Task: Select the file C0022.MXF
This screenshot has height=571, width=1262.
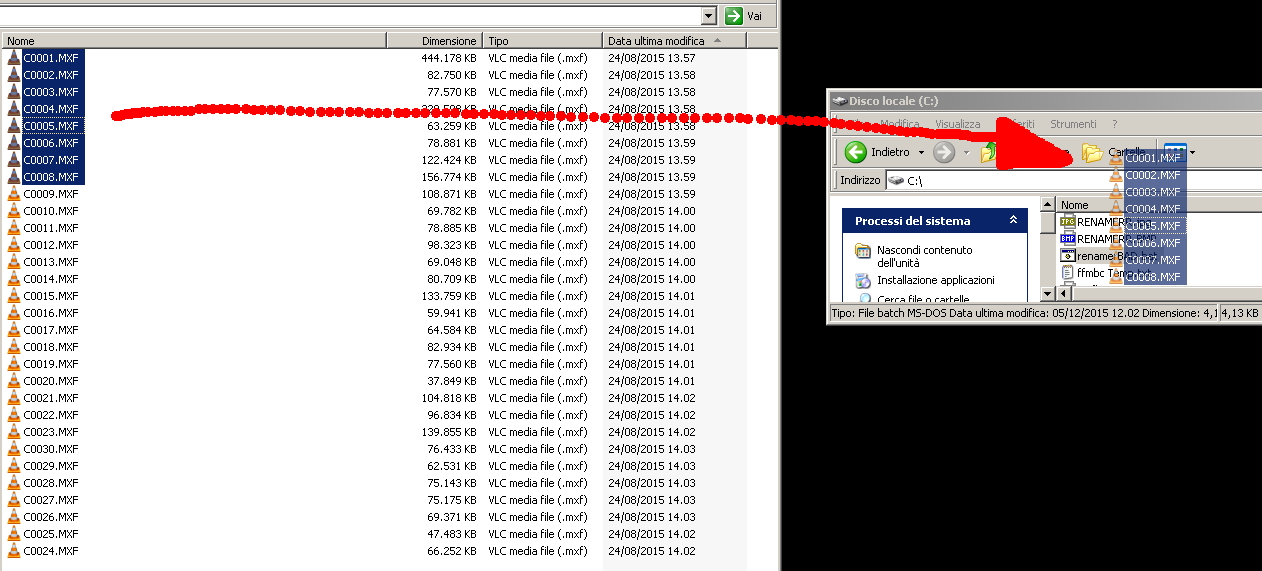Action: (50, 415)
